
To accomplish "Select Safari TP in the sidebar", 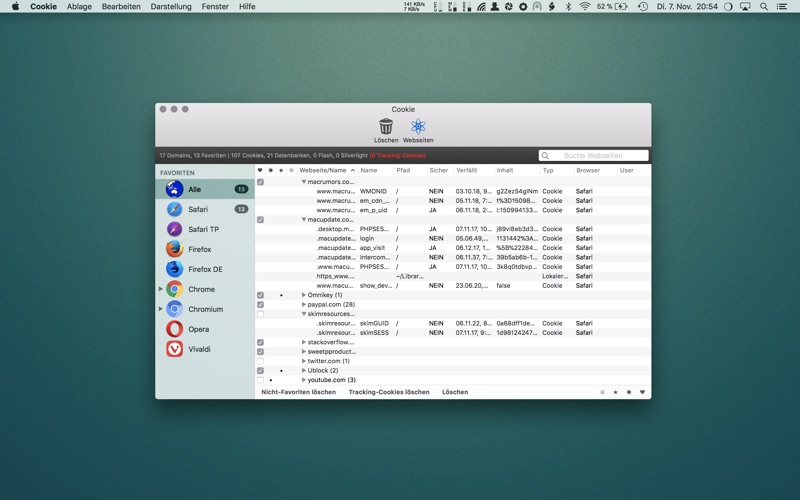I will (204, 229).
